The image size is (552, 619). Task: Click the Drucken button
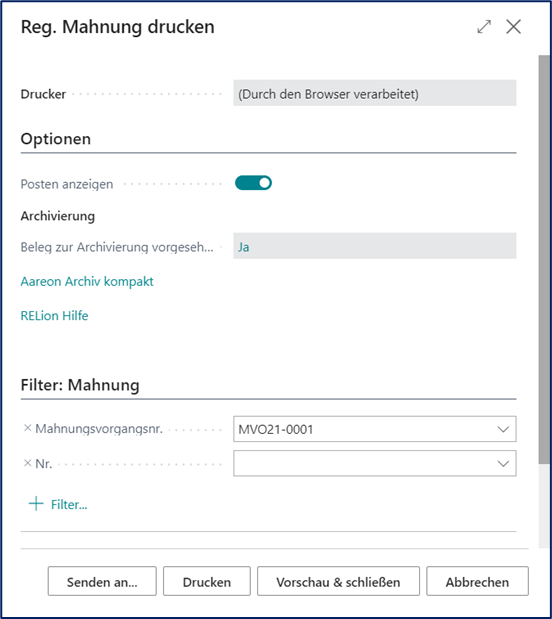click(207, 581)
